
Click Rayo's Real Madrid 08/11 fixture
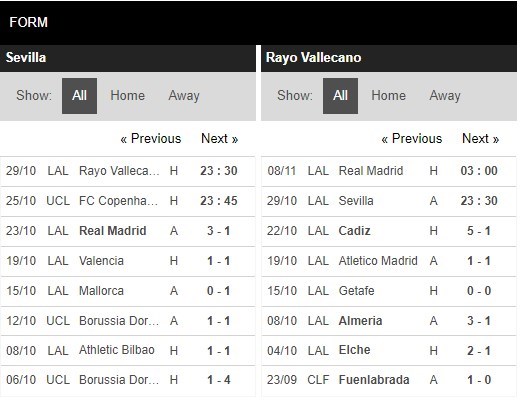(x=389, y=171)
